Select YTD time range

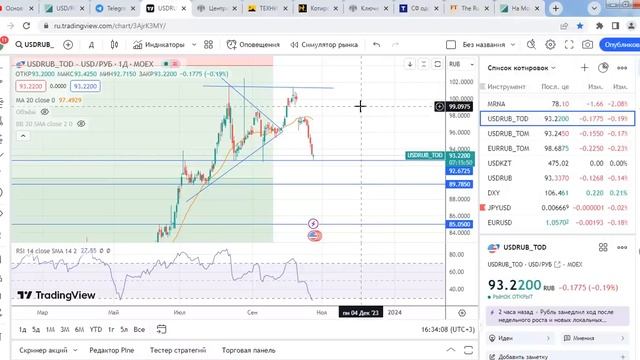(x=96, y=329)
